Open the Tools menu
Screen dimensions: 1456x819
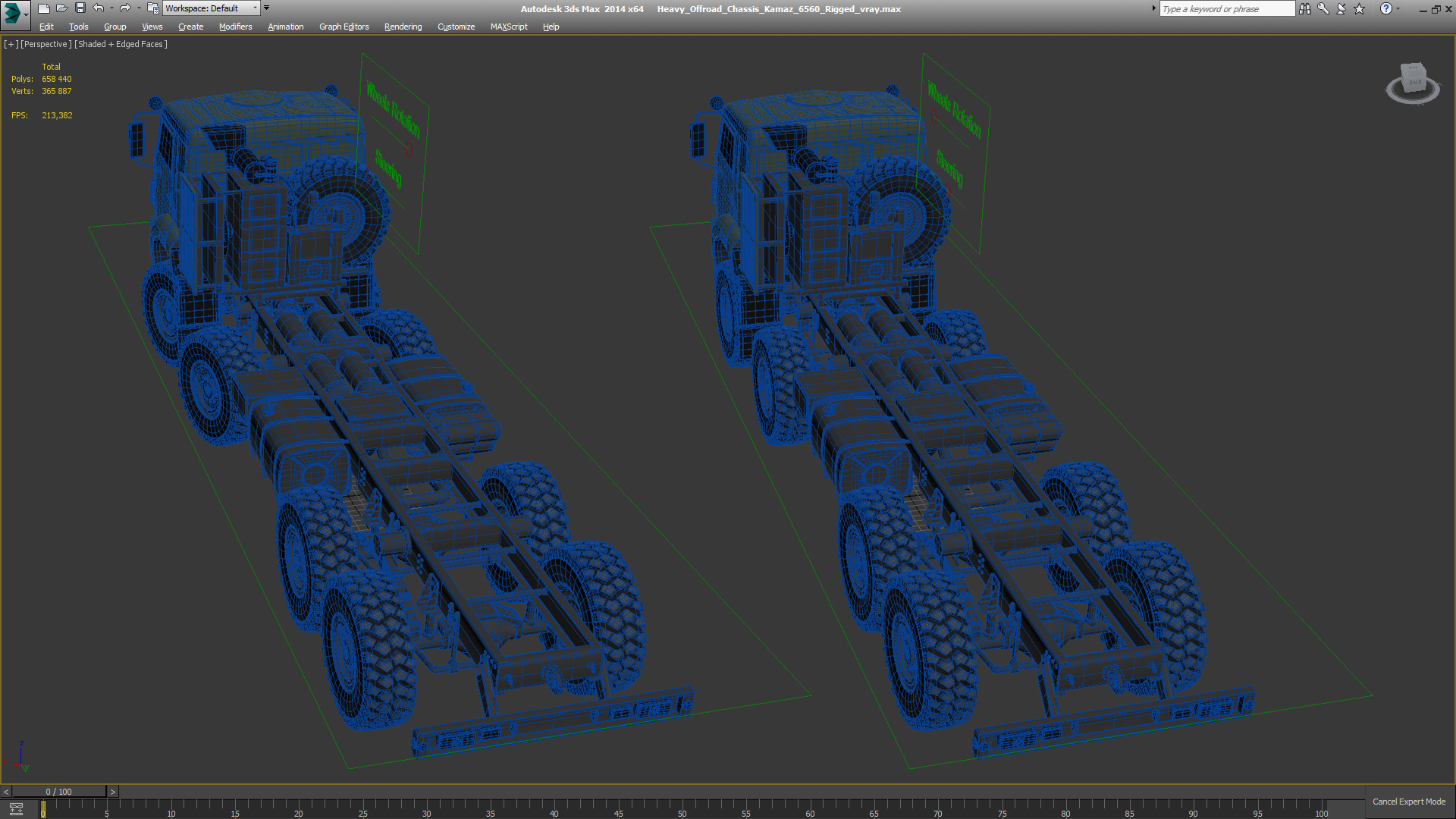[x=79, y=27]
